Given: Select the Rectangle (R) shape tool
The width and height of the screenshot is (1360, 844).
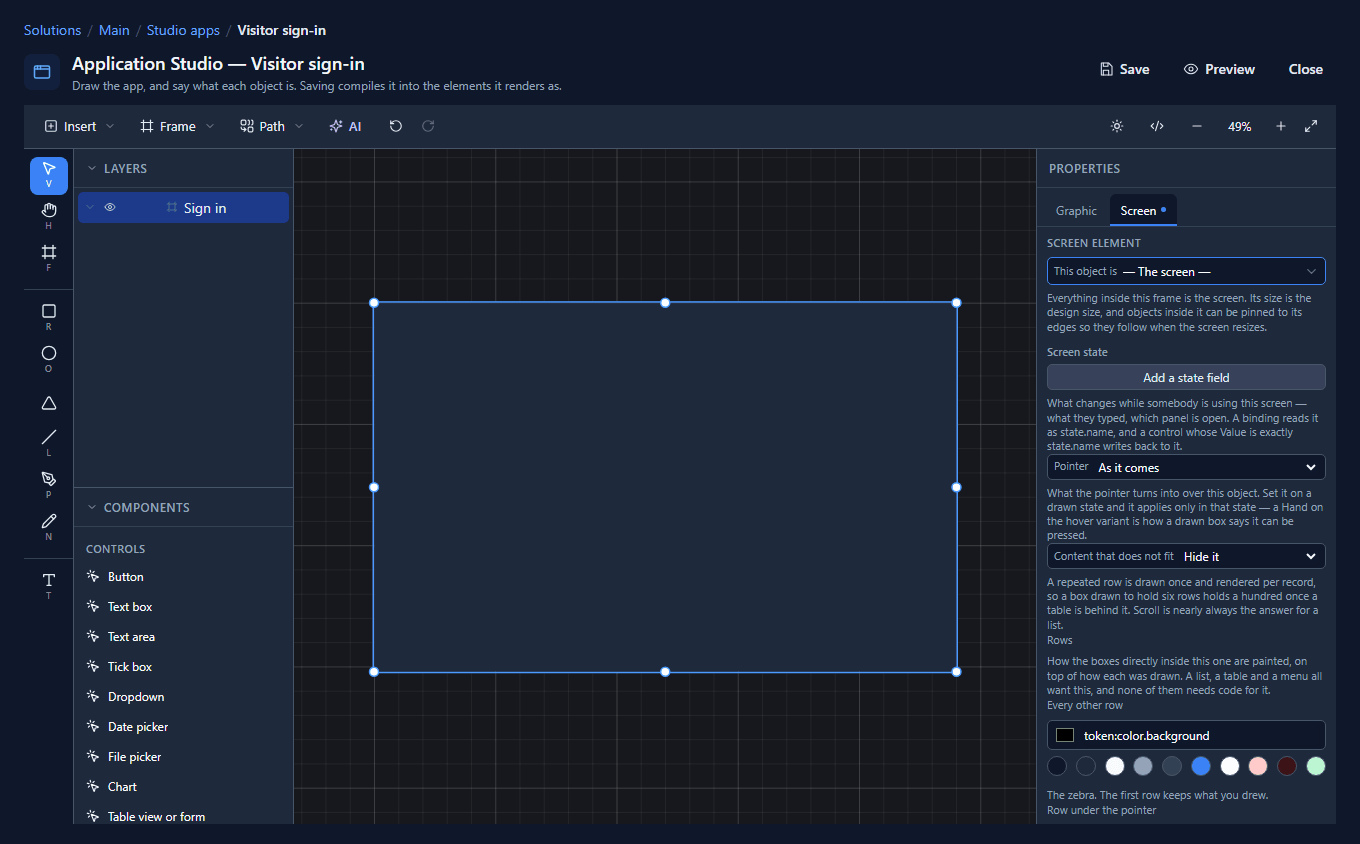Looking at the screenshot, I should tap(49, 317).
